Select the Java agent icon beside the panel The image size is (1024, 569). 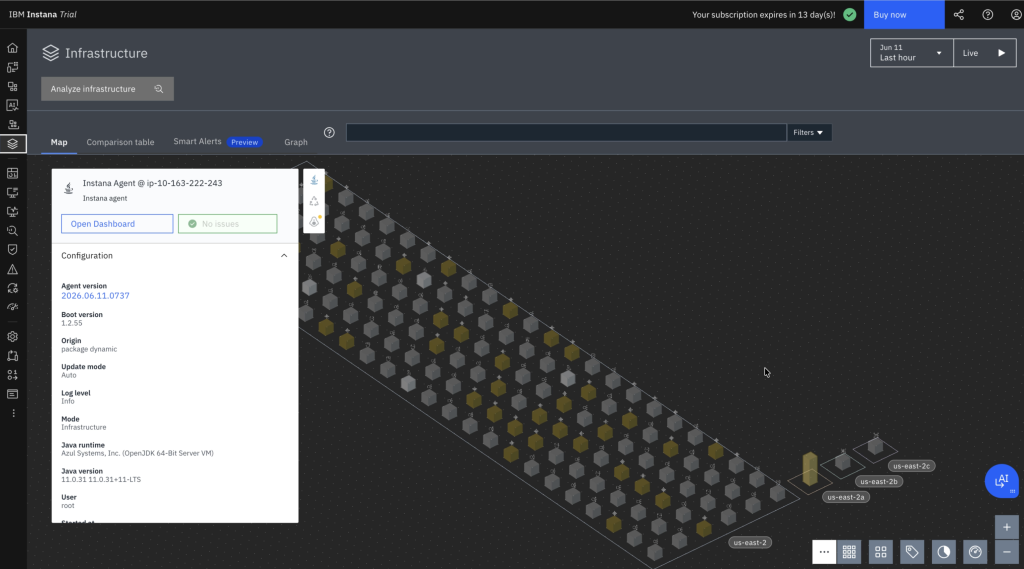point(314,180)
